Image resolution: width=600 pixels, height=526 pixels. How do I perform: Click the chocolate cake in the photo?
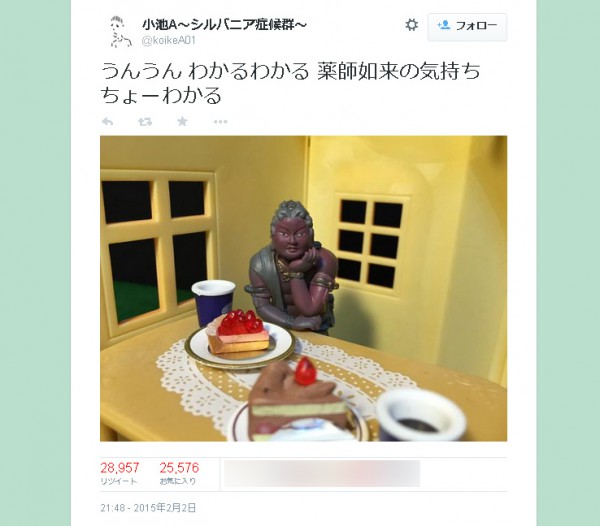click(x=297, y=398)
